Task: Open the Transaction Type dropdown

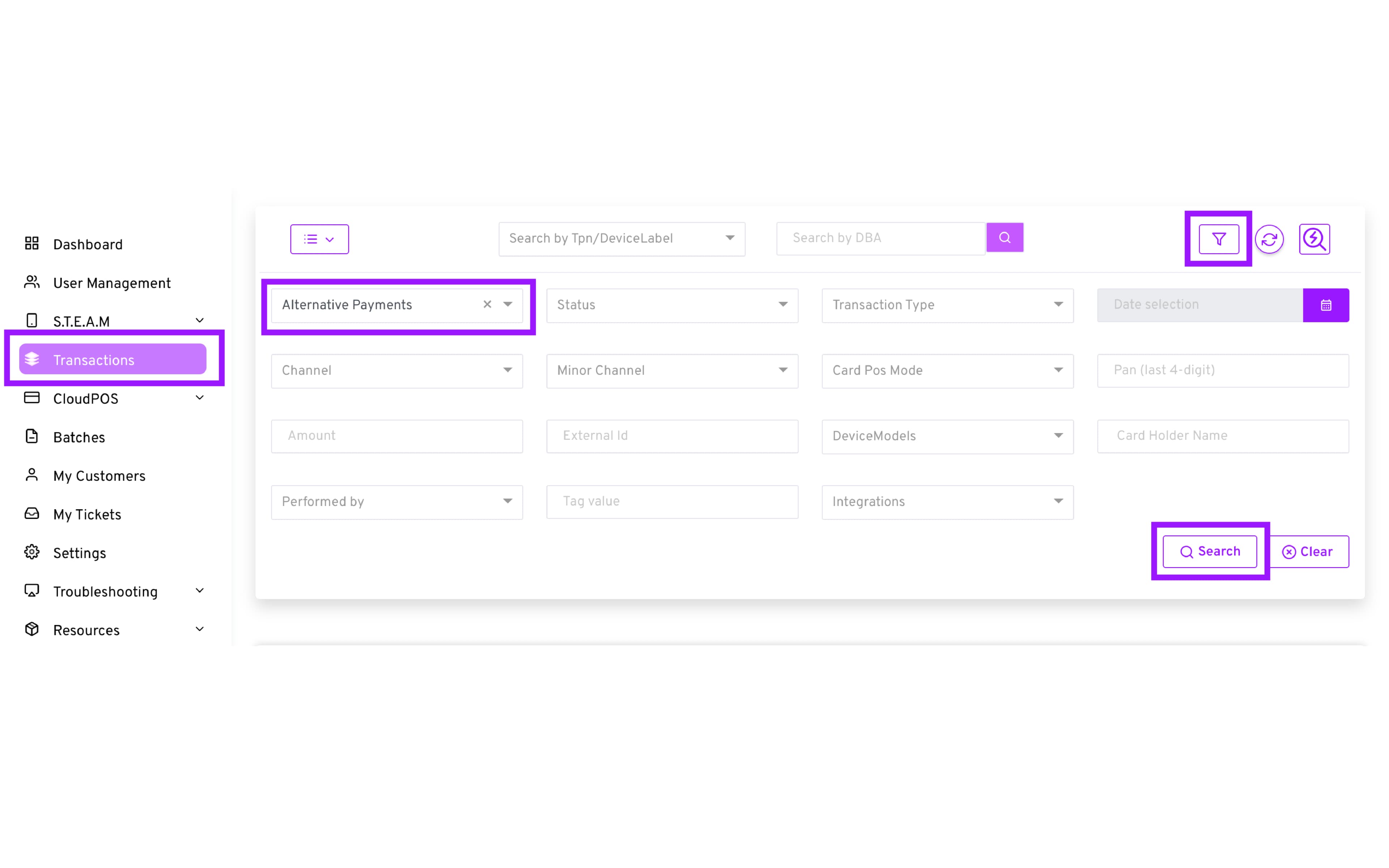Action: 947,305
